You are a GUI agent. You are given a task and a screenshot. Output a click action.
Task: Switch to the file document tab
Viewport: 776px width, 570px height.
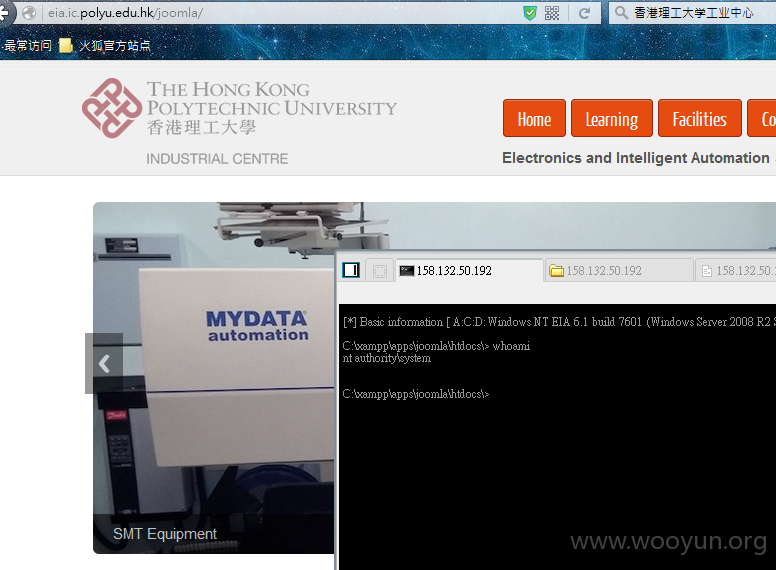coord(735,271)
